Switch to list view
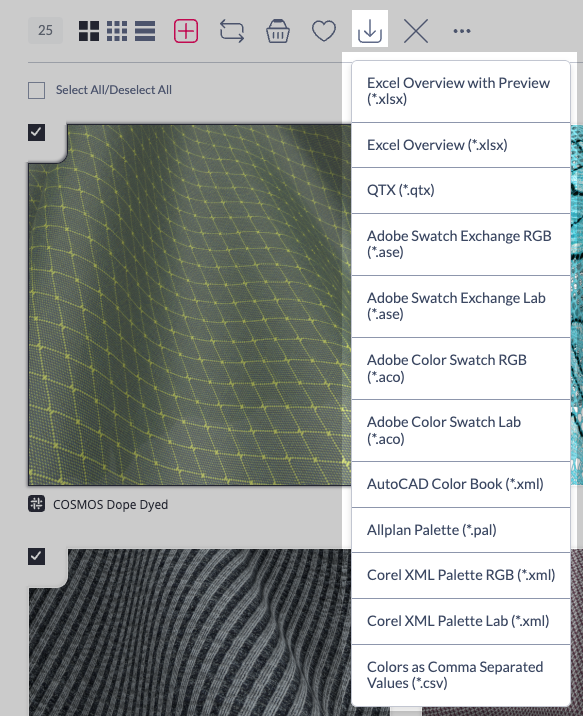Image resolution: width=583 pixels, height=716 pixels. pyautogui.click(x=145, y=31)
